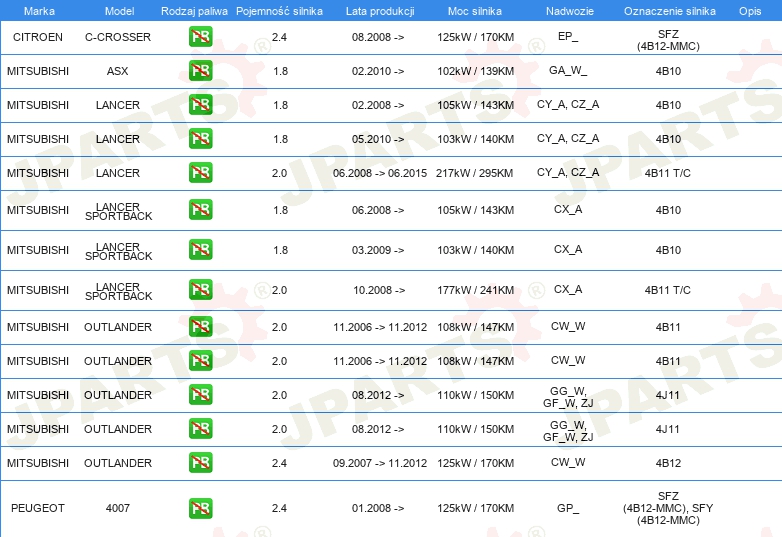Click the GA_W_ body code cell
Viewport: 782px width, 537px height.
tap(568, 70)
